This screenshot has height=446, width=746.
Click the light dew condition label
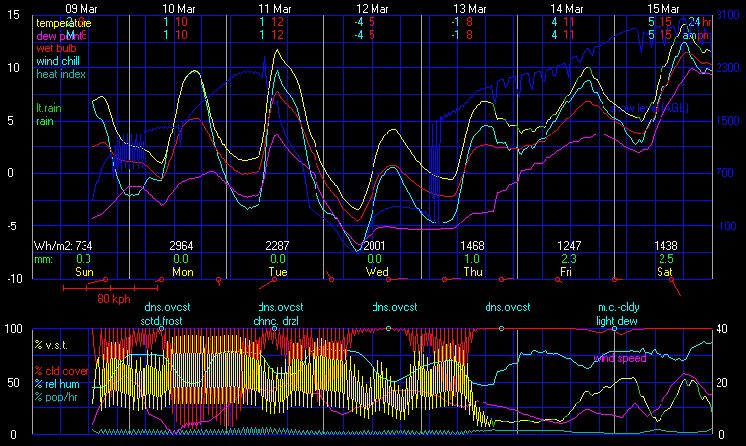tap(617, 321)
